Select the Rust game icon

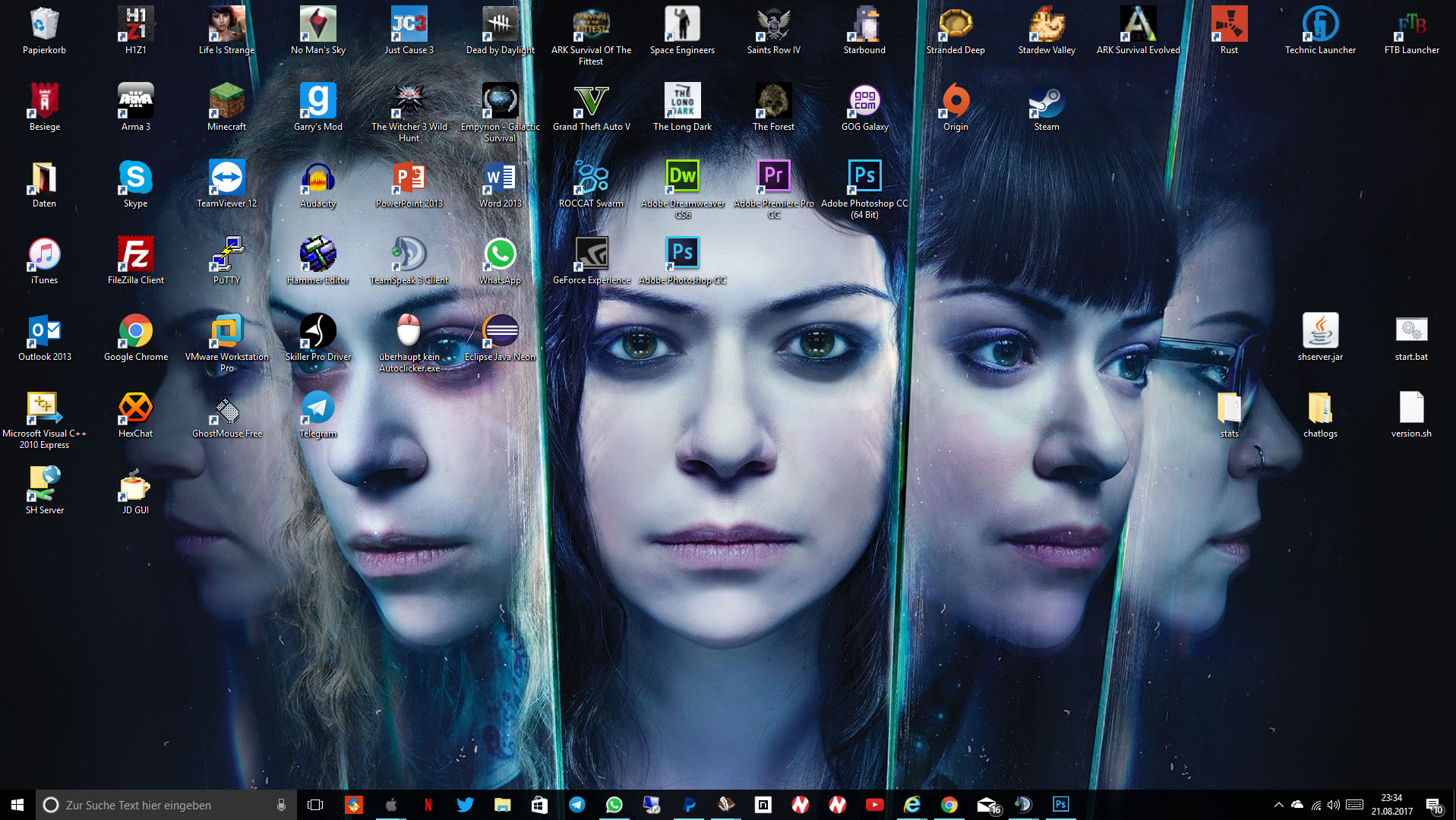[x=1229, y=31]
